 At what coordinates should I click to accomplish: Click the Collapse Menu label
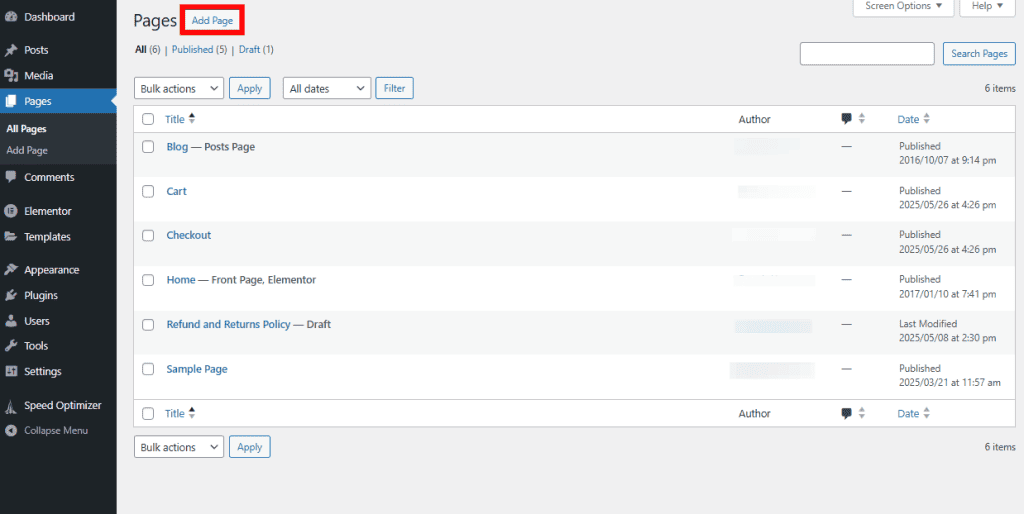click(x=56, y=430)
